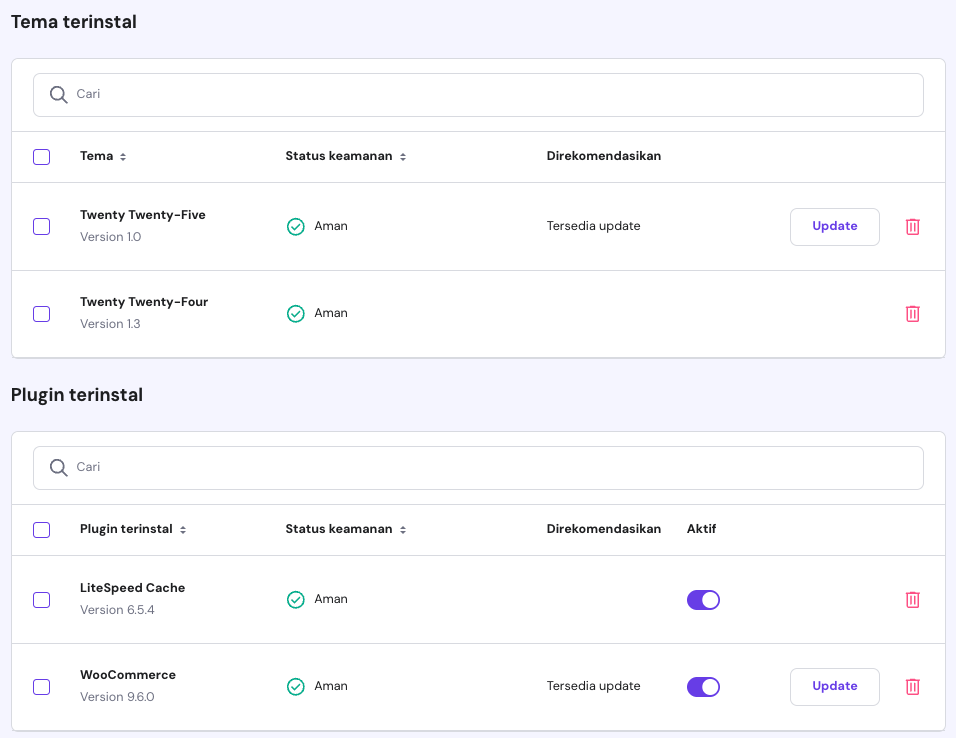
Task: Click the green Aman icon beside Twenty Twenty-Four
Action: 296,312
